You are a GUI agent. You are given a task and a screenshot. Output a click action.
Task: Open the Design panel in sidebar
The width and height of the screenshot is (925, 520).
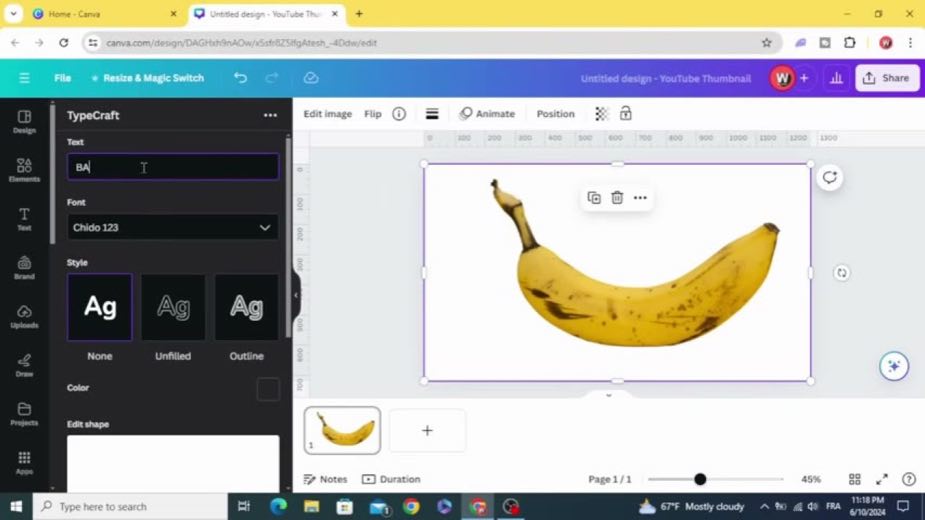click(x=24, y=122)
